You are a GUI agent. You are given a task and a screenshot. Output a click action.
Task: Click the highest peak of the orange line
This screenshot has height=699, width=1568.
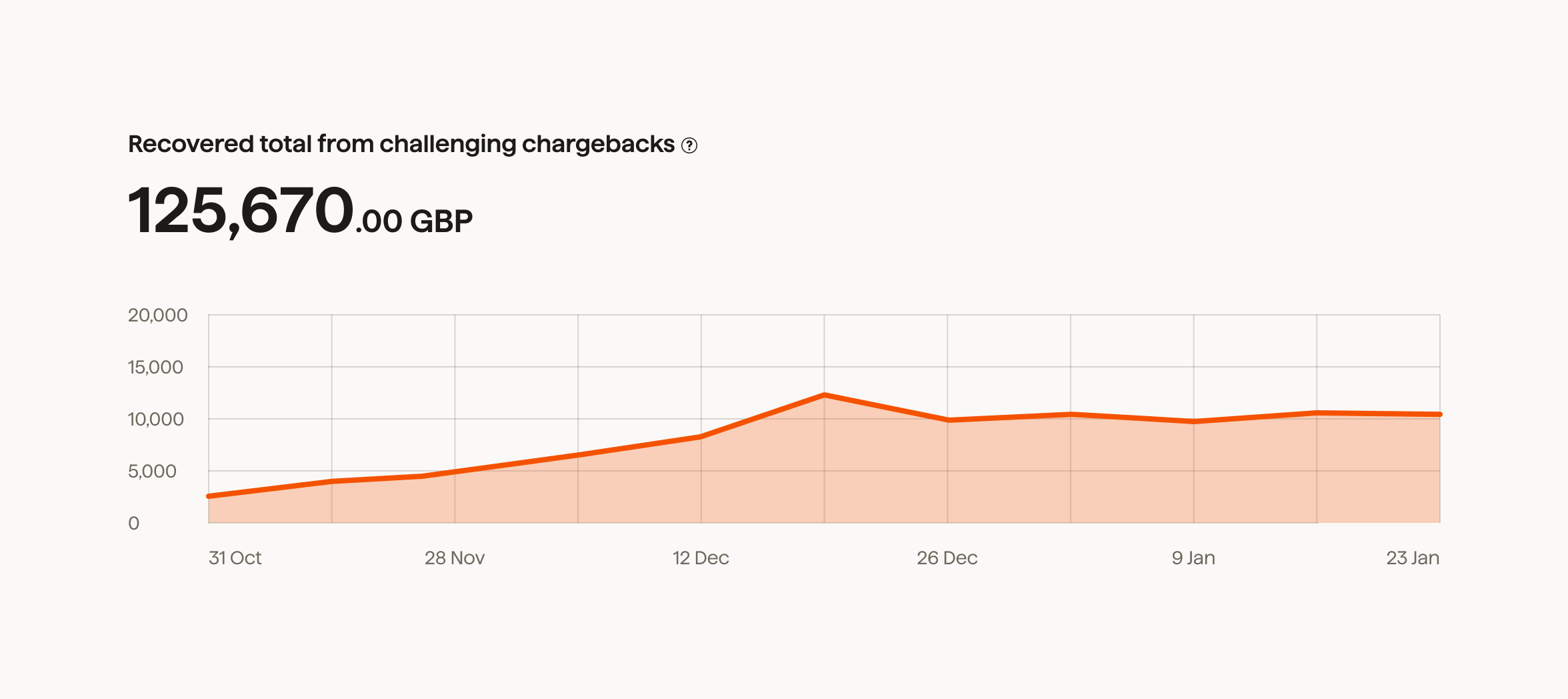tap(825, 395)
